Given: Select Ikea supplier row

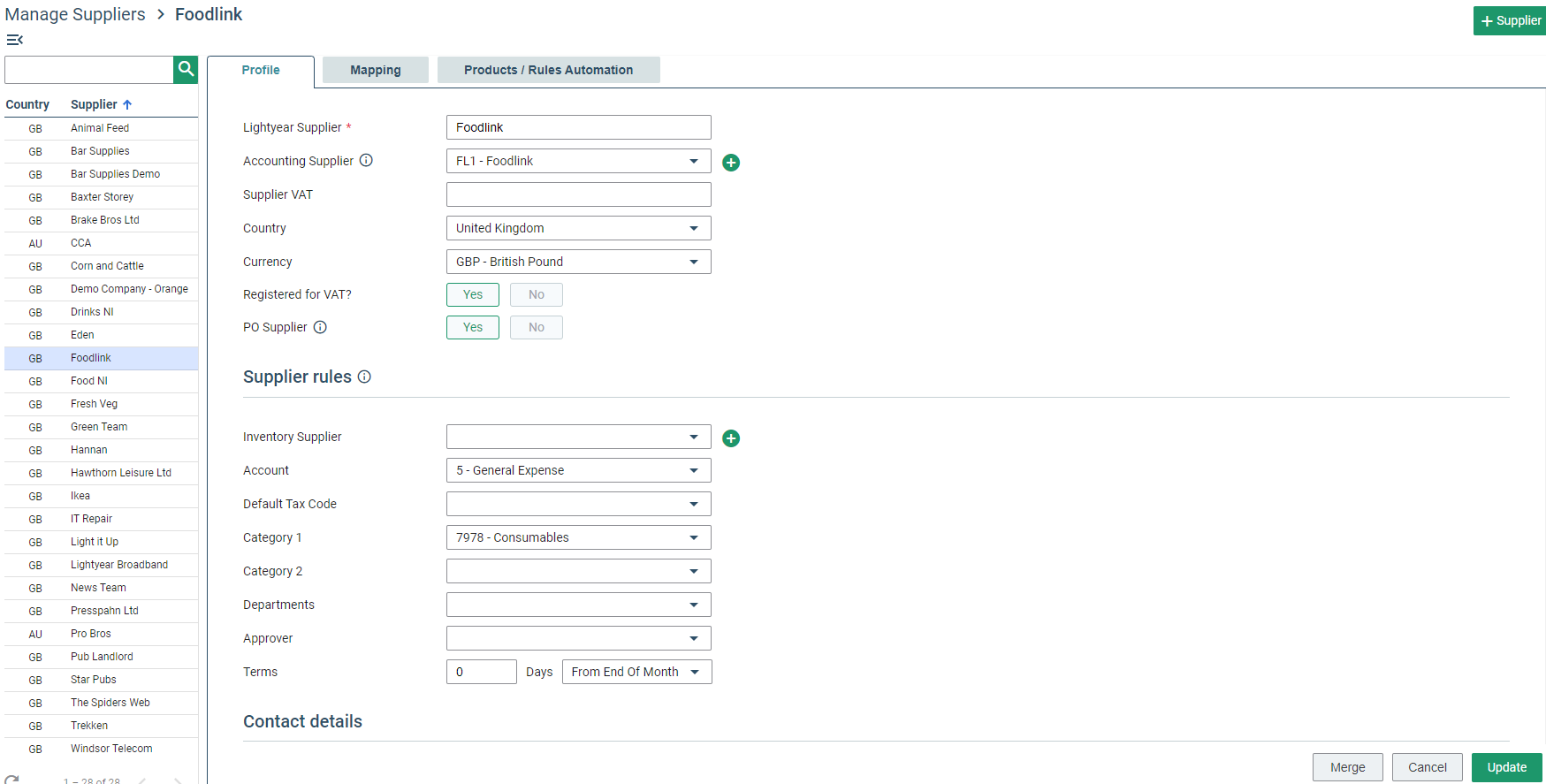Looking at the screenshot, I should [x=102, y=496].
